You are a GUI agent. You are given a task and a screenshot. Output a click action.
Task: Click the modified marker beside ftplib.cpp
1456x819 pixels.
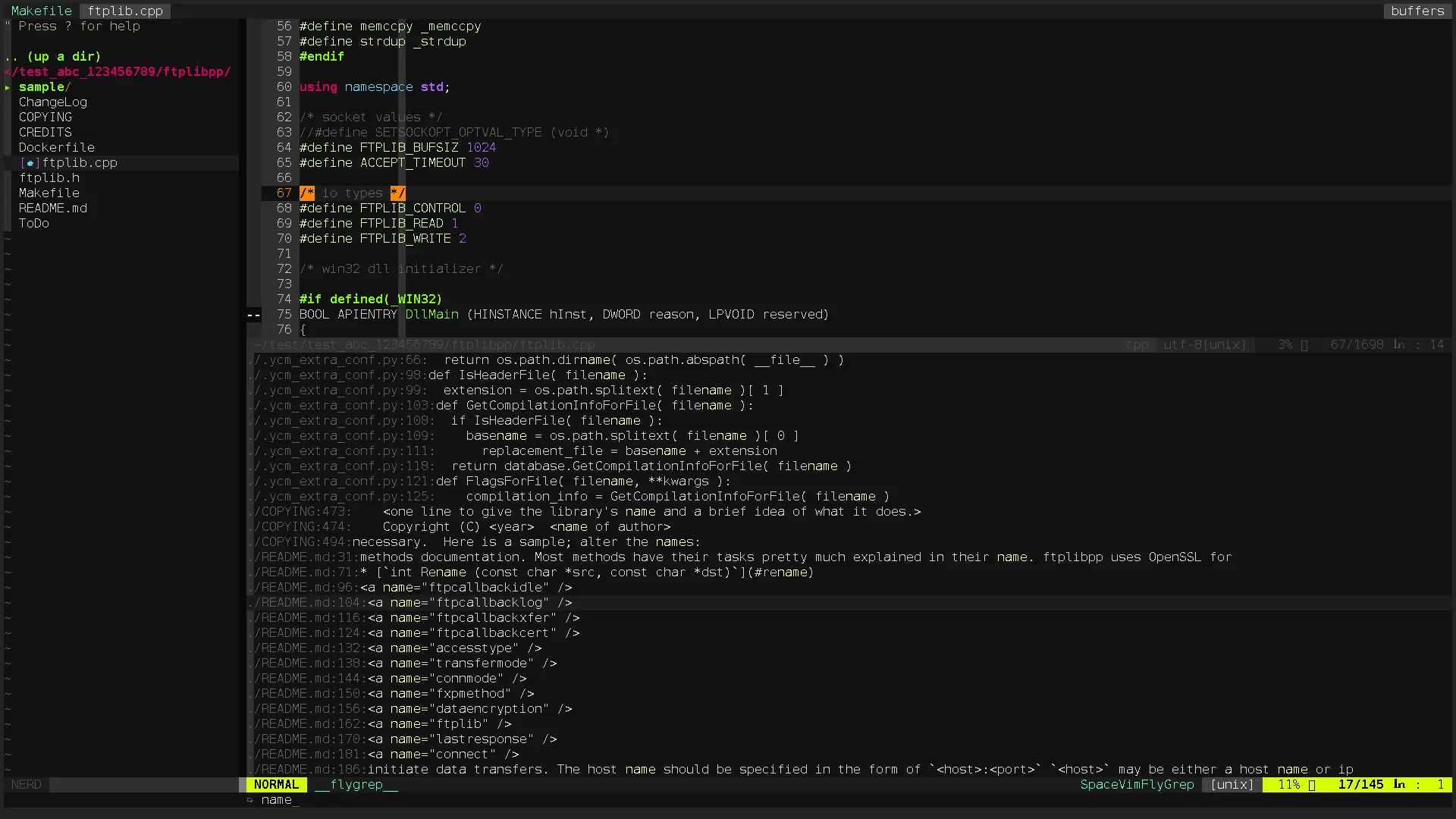pos(30,163)
